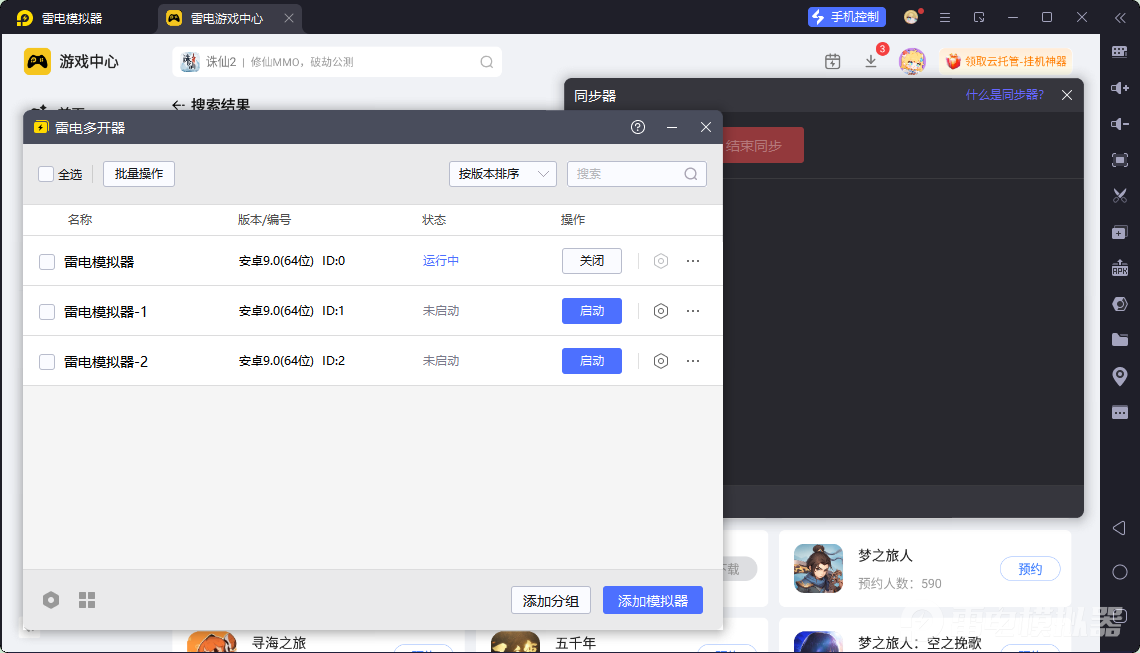Check the 雷电模拟器-2 row checkbox
The image size is (1140, 653).
click(x=47, y=360)
